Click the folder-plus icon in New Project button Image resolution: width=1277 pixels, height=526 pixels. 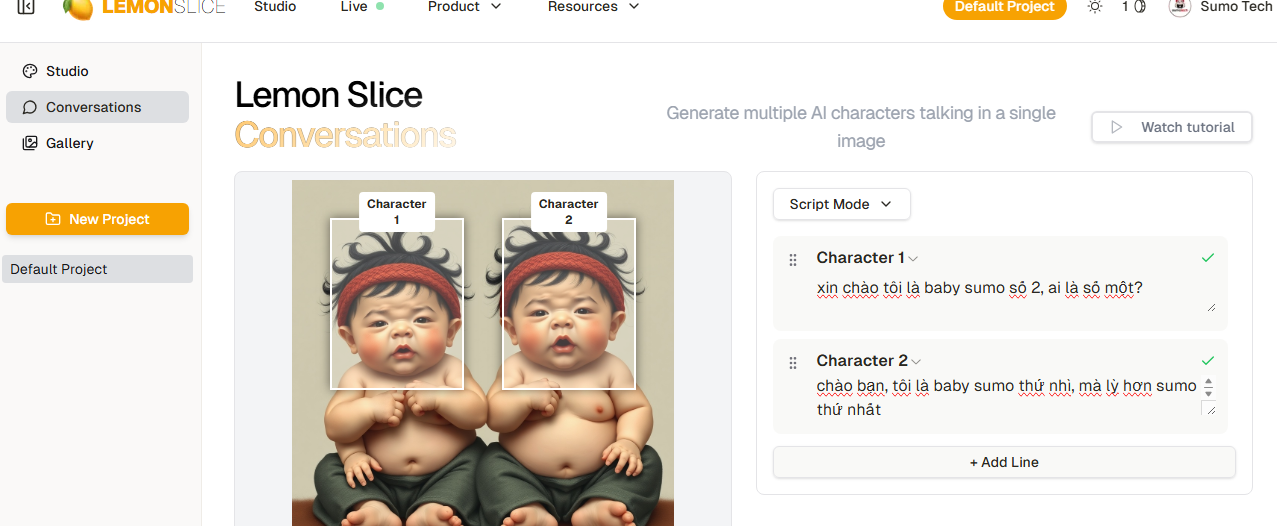pos(53,219)
